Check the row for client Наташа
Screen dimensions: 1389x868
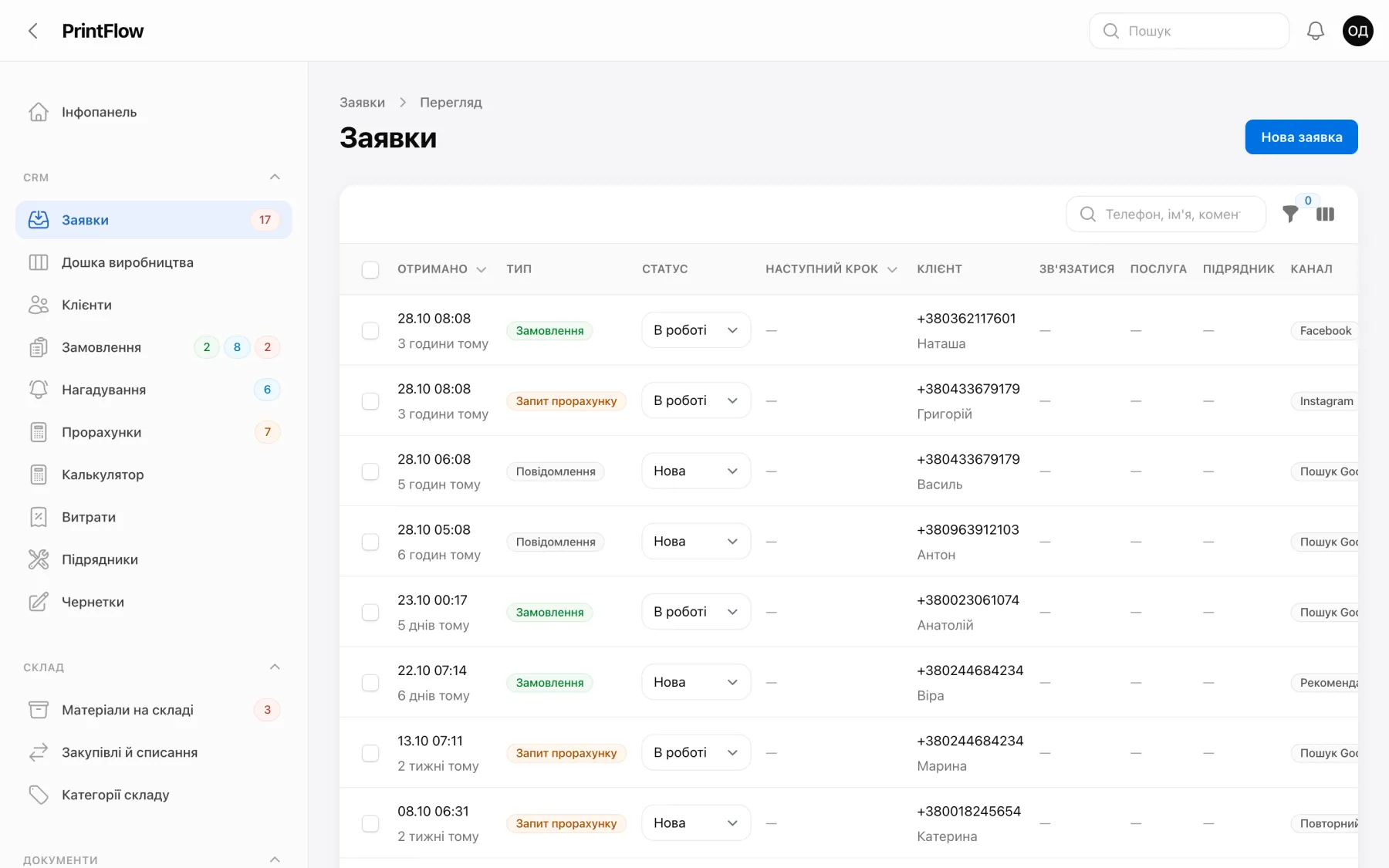(370, 330)
